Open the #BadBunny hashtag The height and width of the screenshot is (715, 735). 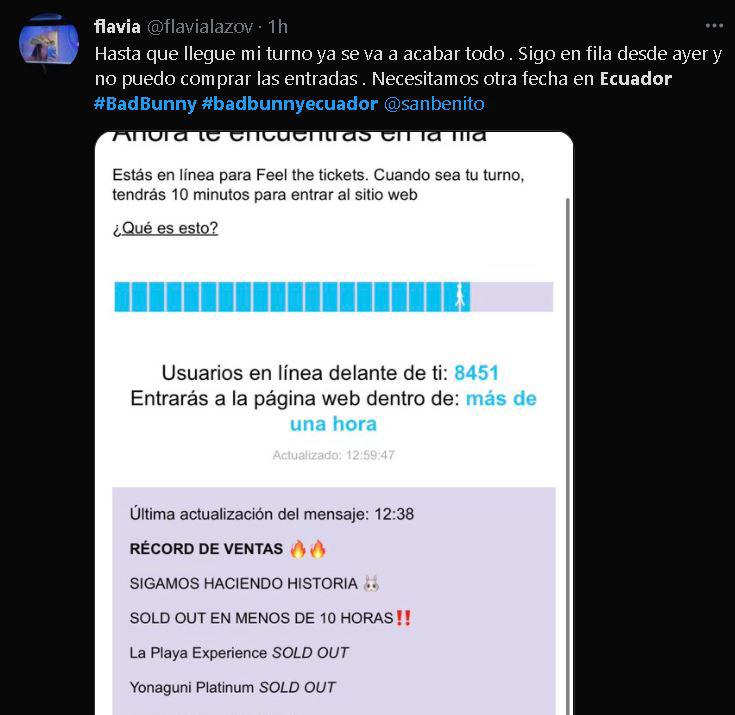[x=145, y=104]
